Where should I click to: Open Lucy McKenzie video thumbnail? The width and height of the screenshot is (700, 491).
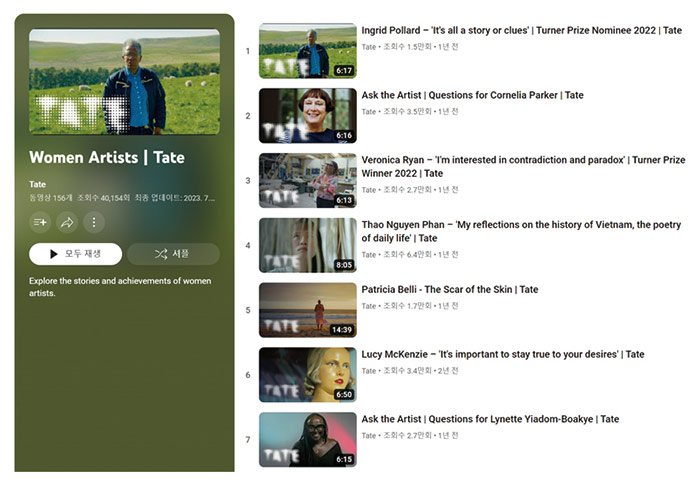[308, 374]
